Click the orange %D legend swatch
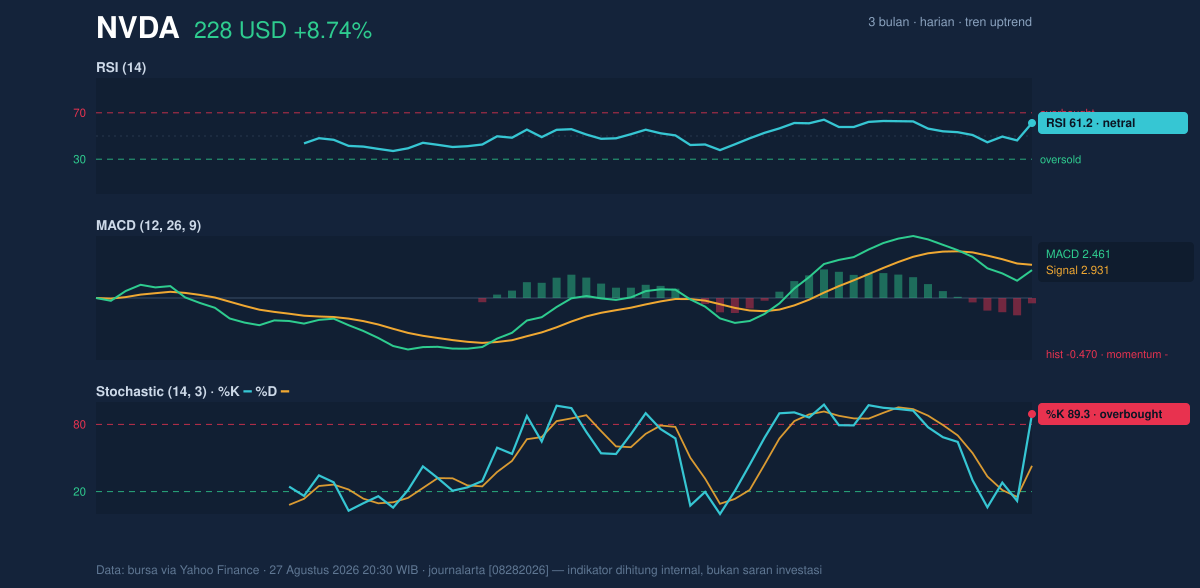The image size is (1200, 588). pyautogui.click(x=285, y=392)
